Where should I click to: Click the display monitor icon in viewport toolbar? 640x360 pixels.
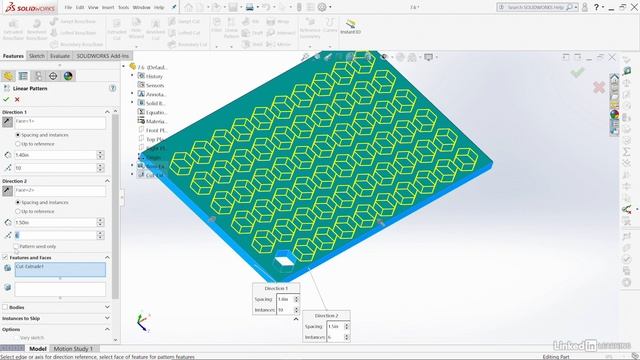click(428, 57)
